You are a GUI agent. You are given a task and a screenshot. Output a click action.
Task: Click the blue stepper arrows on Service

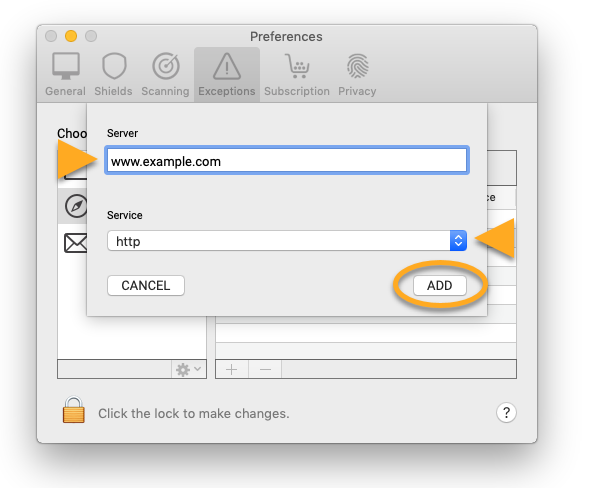[x=458, y=241]
